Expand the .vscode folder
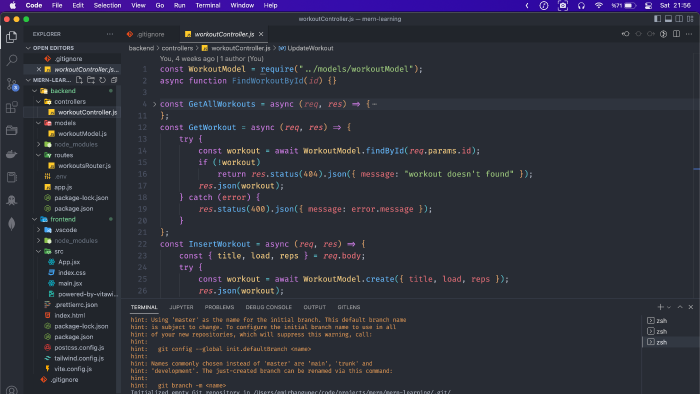 (38, 230)
